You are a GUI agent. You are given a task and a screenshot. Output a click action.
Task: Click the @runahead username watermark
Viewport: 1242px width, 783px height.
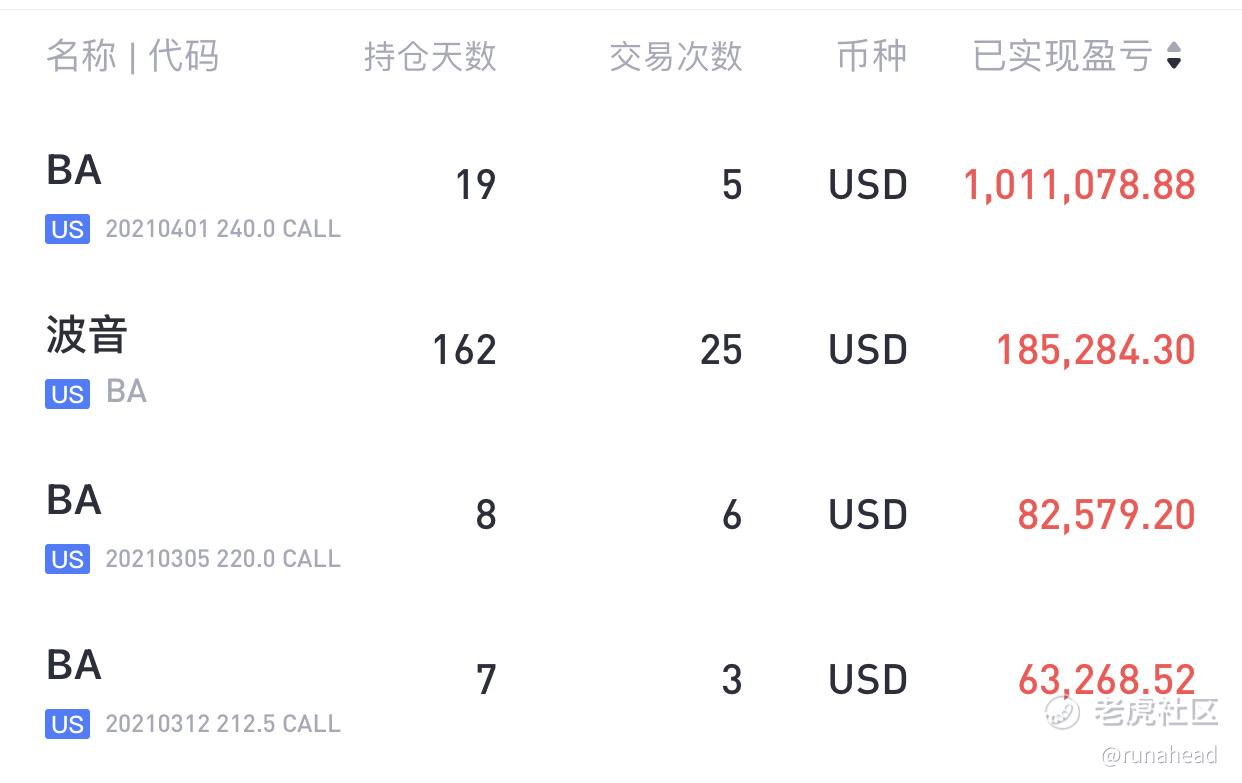[x=1159, y=755]
